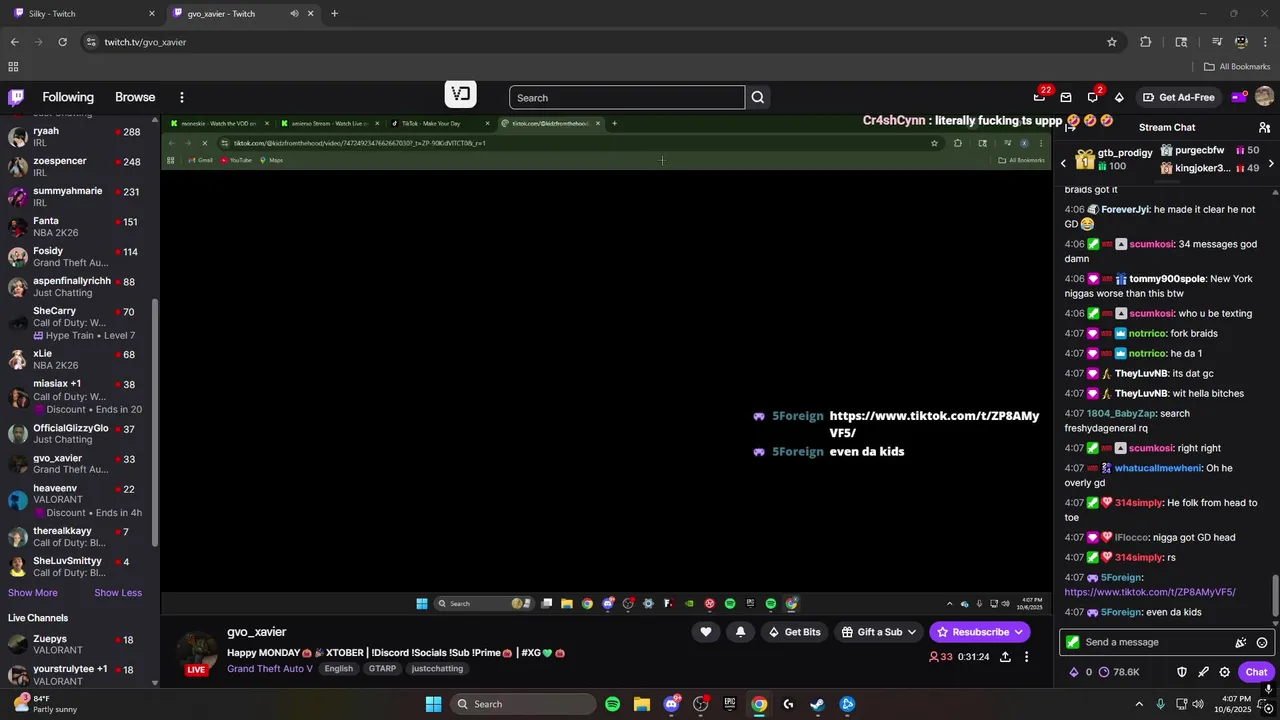Viewport: 1280px width, 720px height.
Task: Open the emote picker in chat input
Action: (x=1262, y=642)
